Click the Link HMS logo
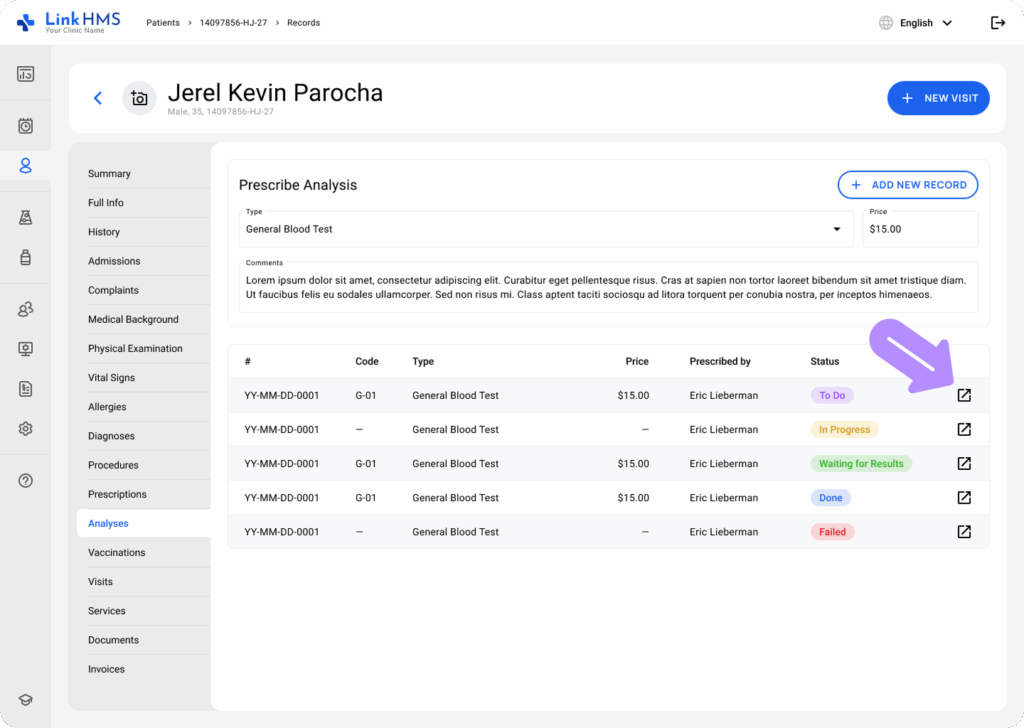This screenshot has height=728, width=1024. click(69, 22)
